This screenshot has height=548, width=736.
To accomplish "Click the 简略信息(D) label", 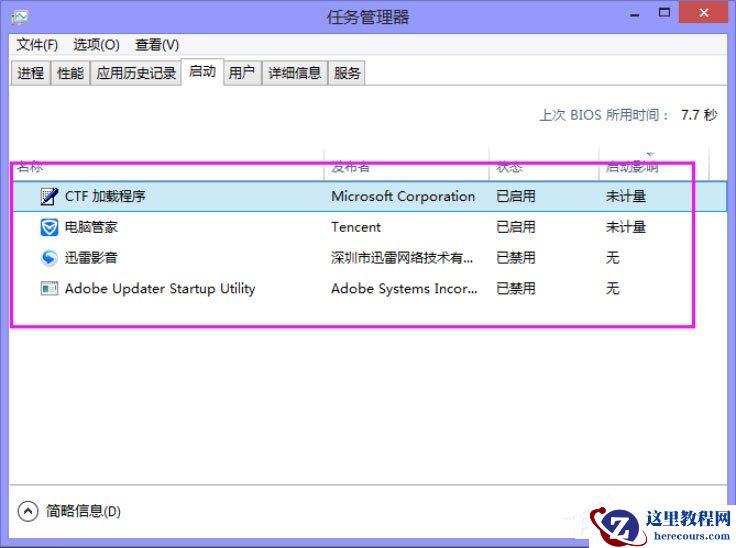I will pyautogui.click(x=83, y=511).
